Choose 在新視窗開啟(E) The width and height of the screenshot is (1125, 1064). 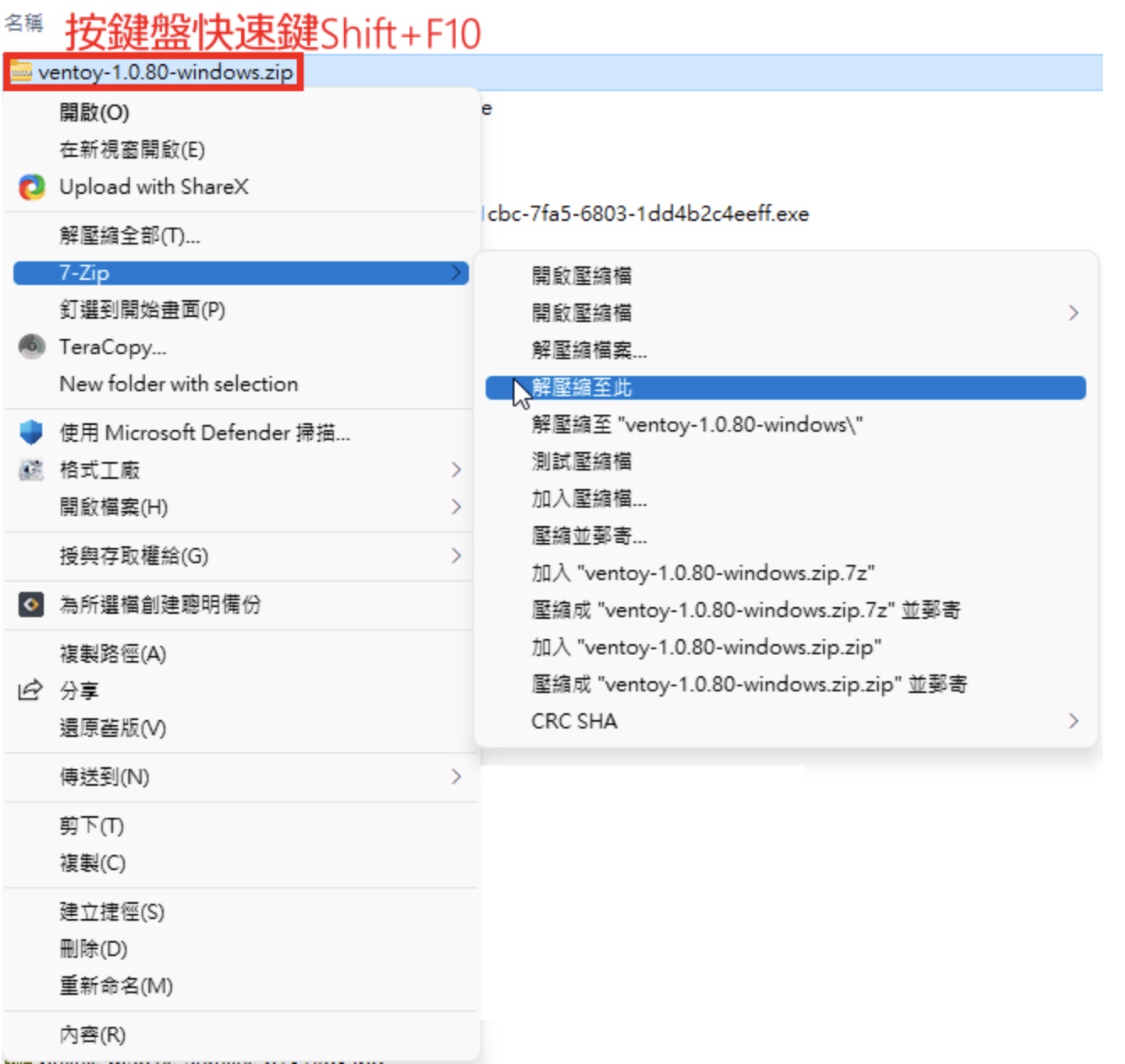[x=241, y=149]
